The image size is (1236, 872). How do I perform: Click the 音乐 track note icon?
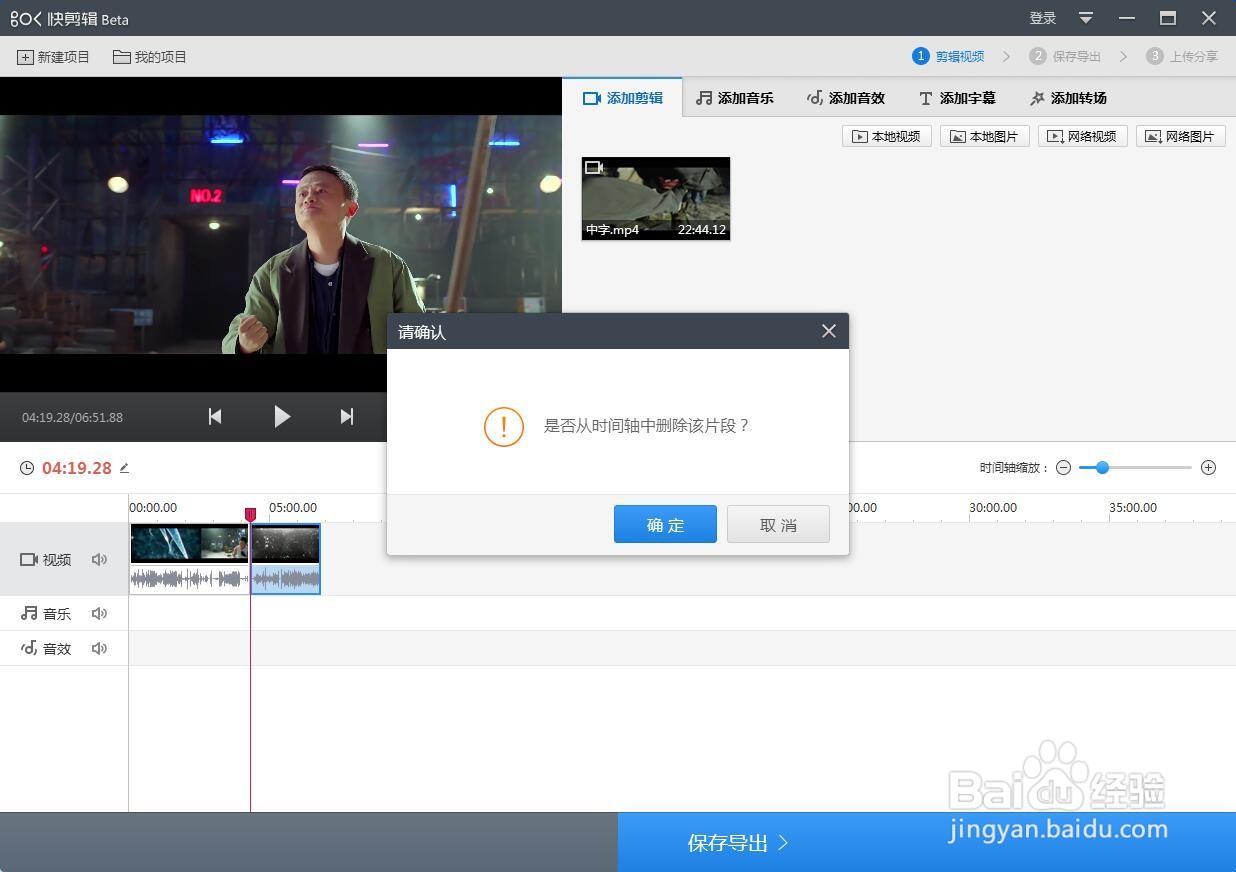29,613
